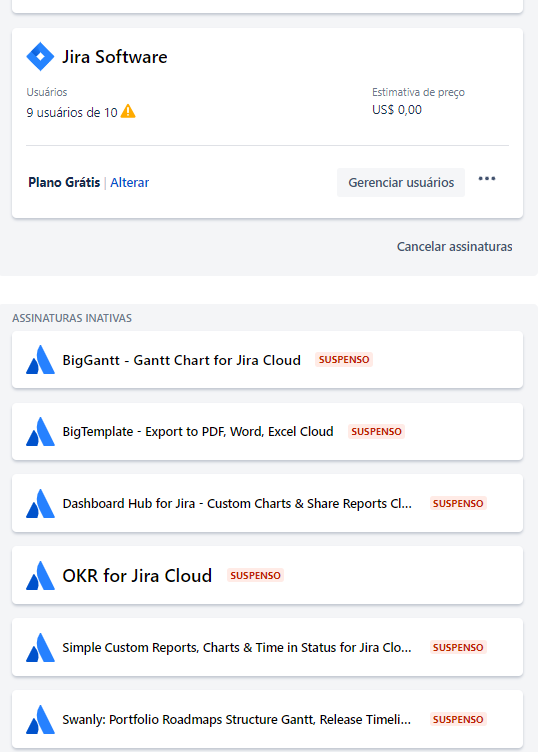Click the Jira Software diamond logo
538x752 pixels.
pyautogui.click(x=40, y=57)
